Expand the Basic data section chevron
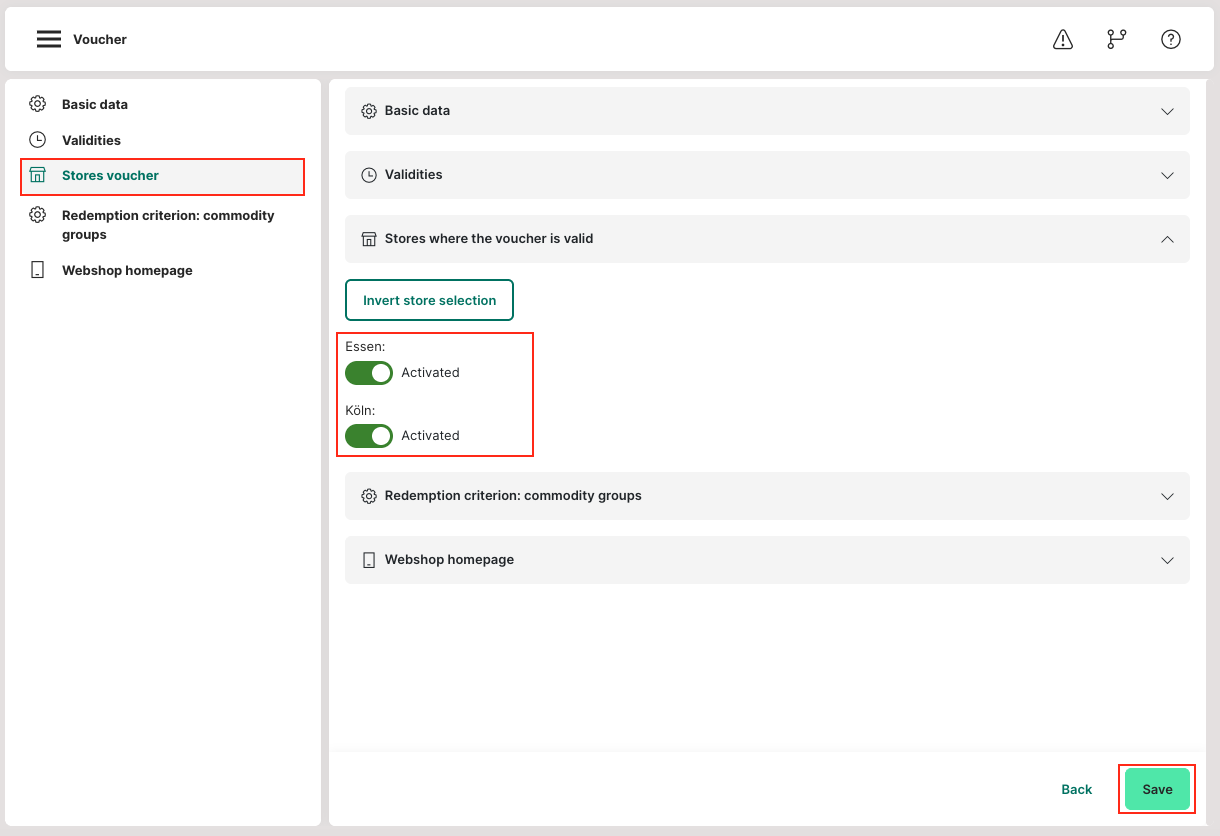 (x=1167, y=111)
